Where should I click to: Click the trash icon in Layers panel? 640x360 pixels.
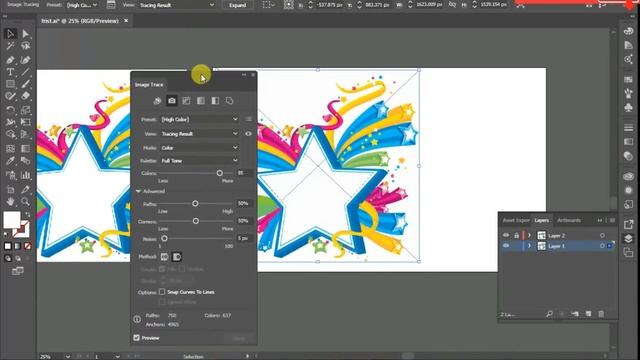tap(601, 314)
